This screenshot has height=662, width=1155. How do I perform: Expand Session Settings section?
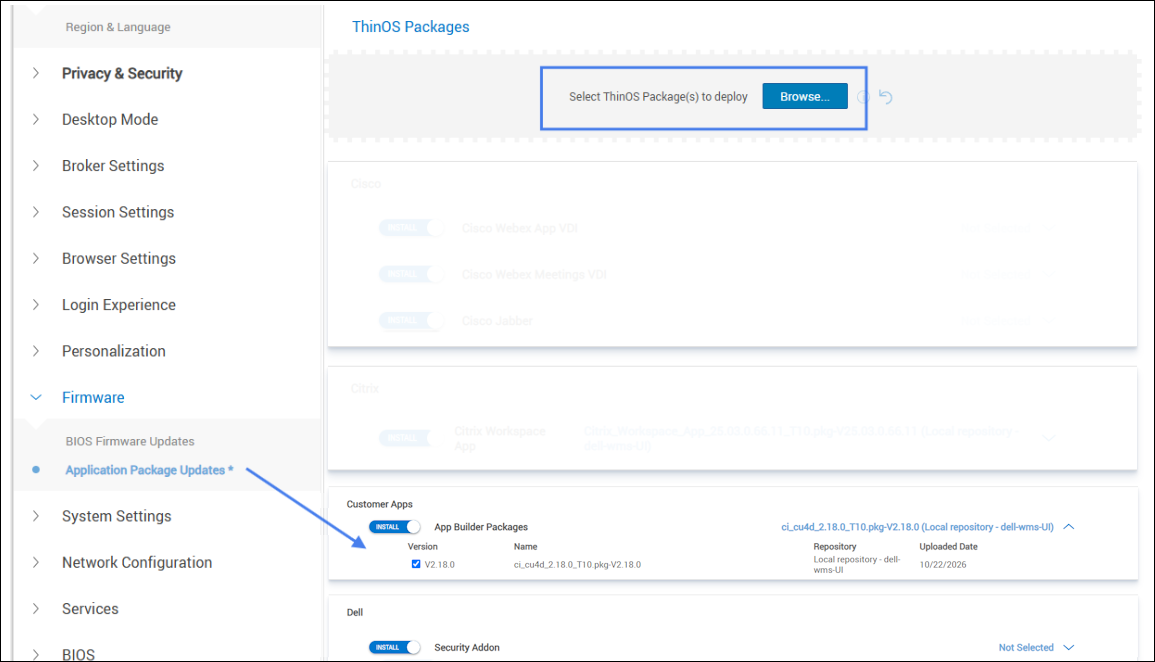point(35,212)
